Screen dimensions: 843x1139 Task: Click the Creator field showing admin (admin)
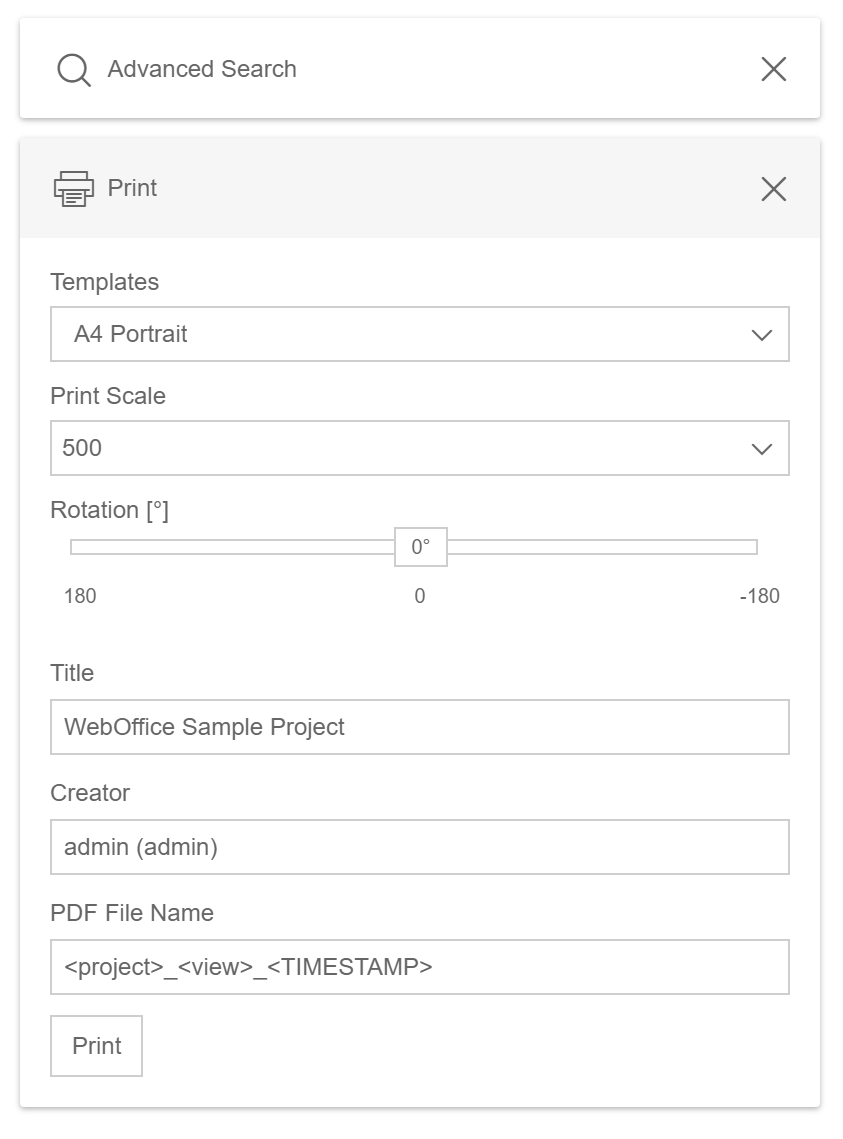tap(420, 847)
